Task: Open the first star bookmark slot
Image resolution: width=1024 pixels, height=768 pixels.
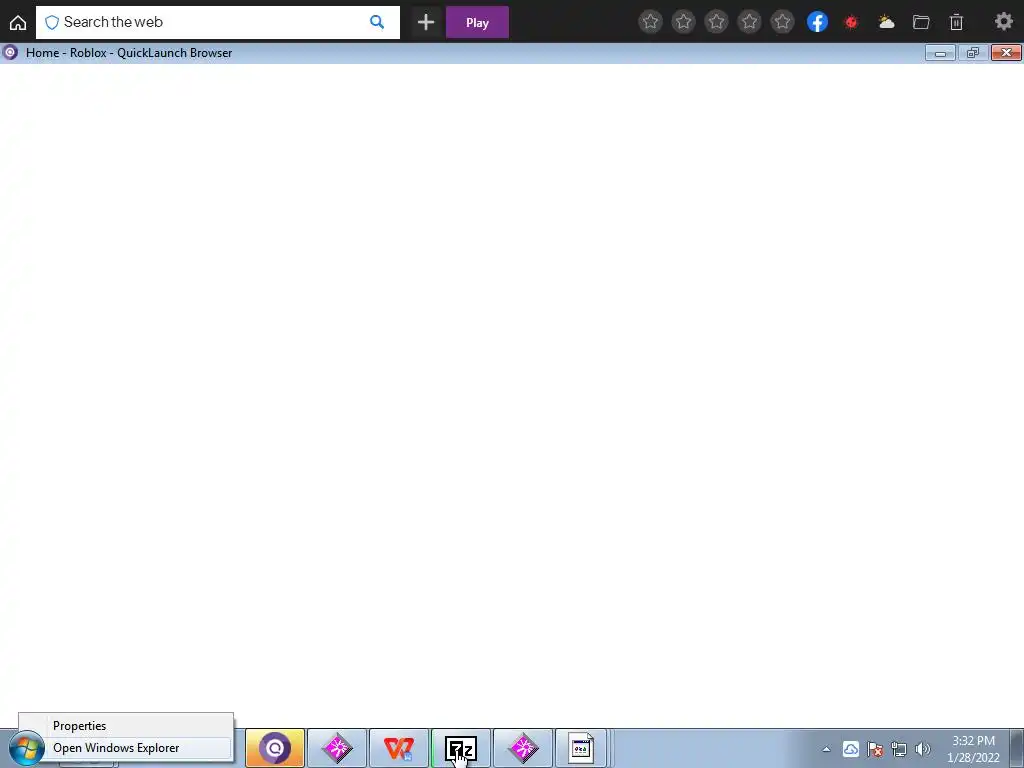Action: tap(650, 22)
